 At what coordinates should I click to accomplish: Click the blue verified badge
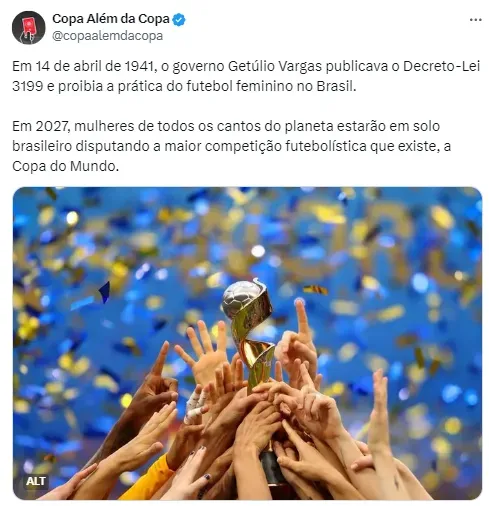(179, 19)
